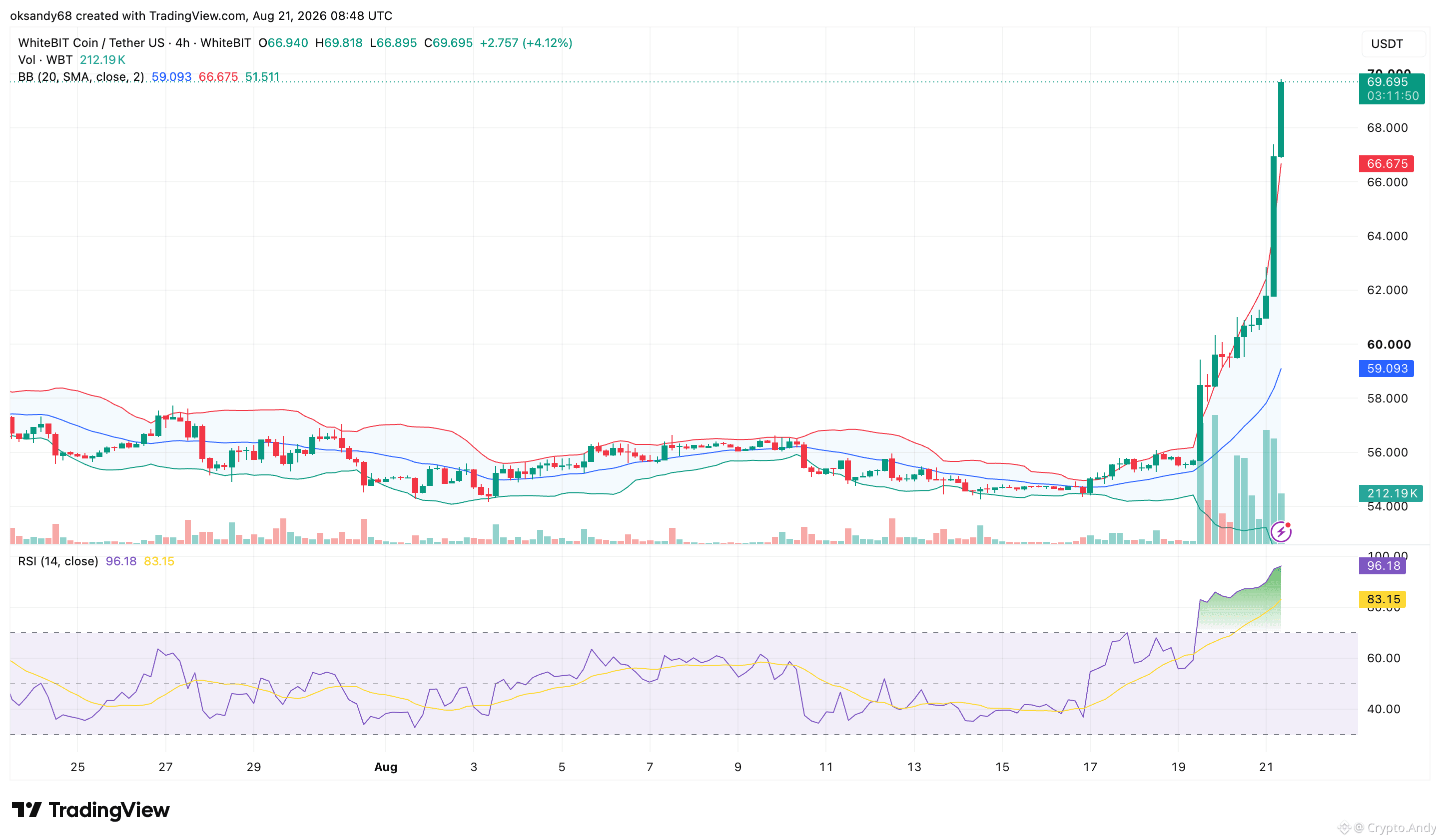1440x840 pixels.
Task: Click the 56.000 price axis label
Action: pyautogui.click(x=1387, y=453)
